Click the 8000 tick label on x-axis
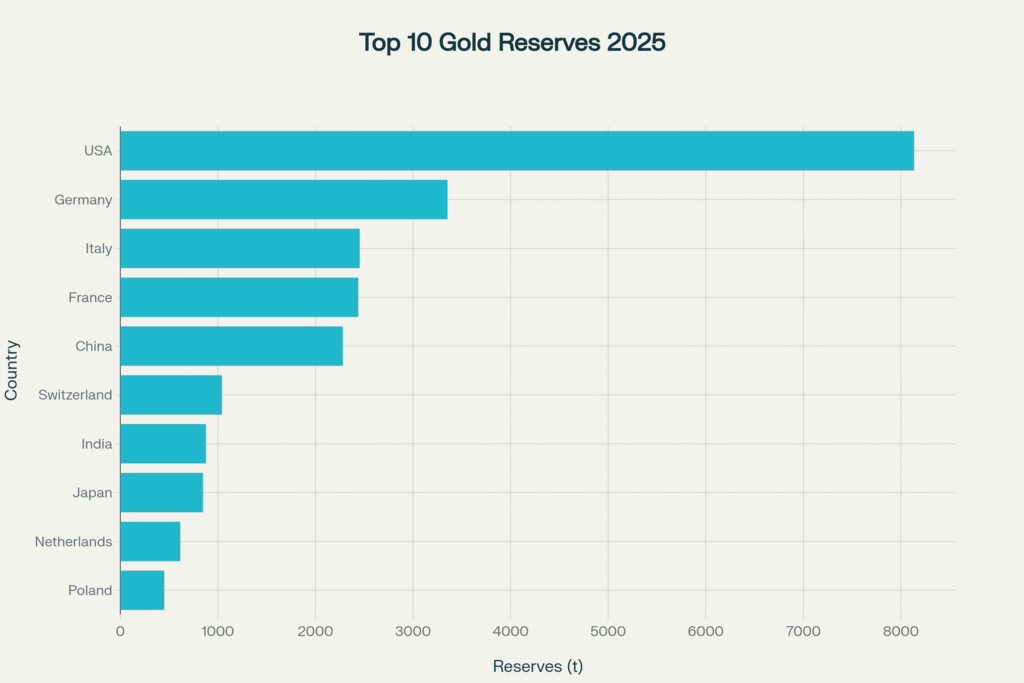 pyautogui.click(x=900, y=632)
